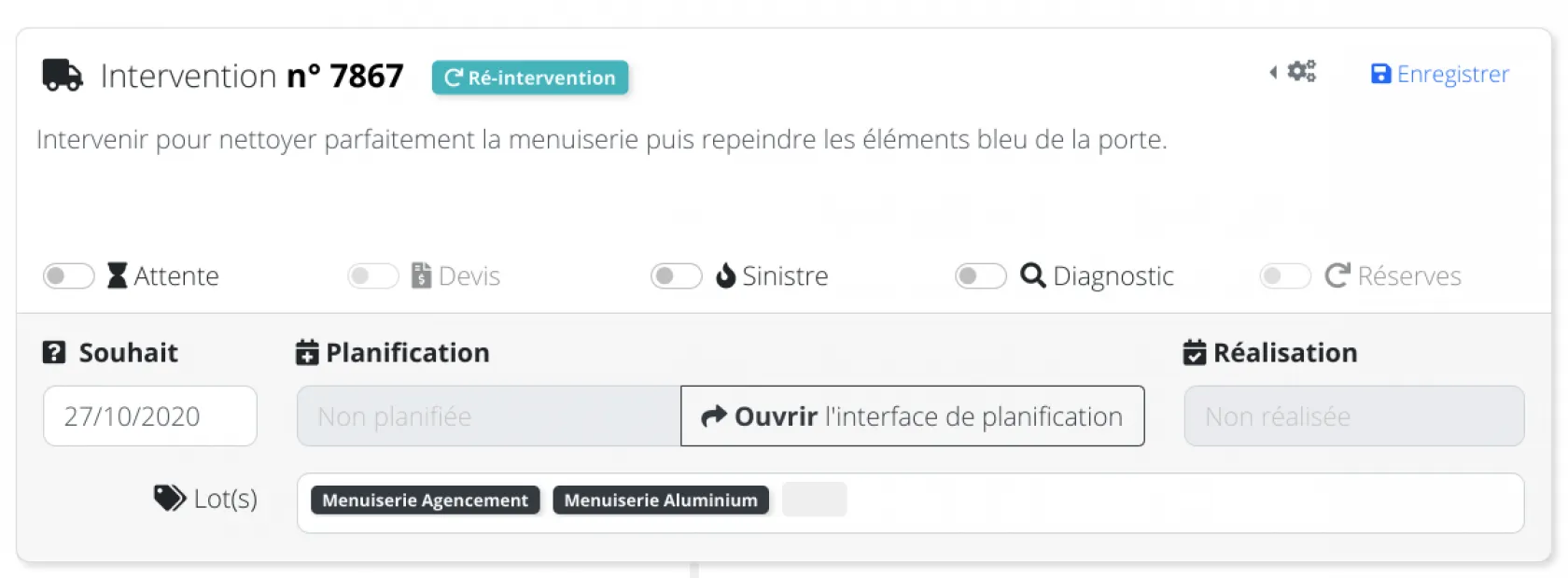The width and height of the screenshot is (1568, 578).
Task: Click the Devis document icon
Action: pyautogui.click(x=421, y=275)
